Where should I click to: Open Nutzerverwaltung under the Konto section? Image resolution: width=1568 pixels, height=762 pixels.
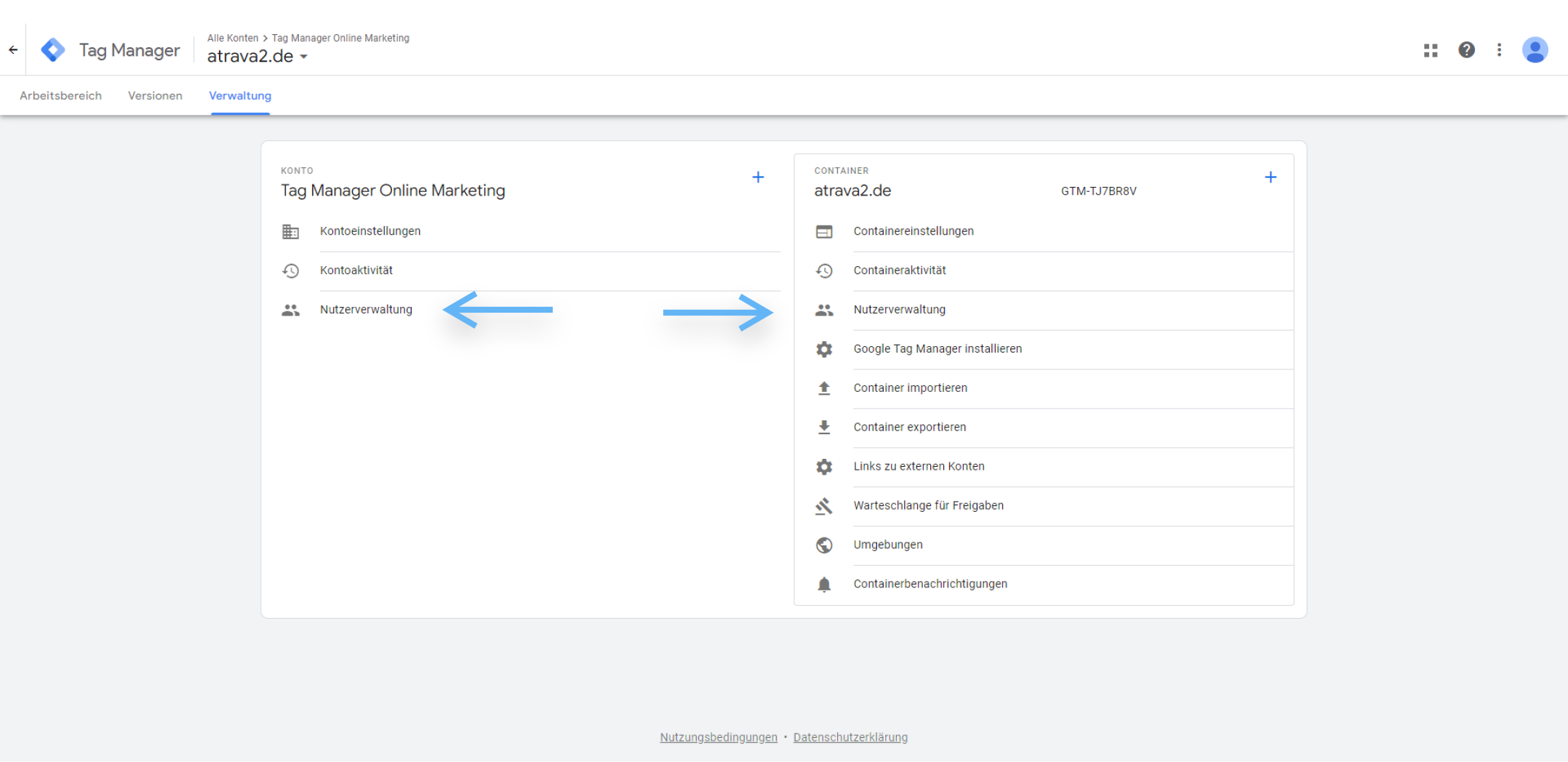tap(366, 309)
